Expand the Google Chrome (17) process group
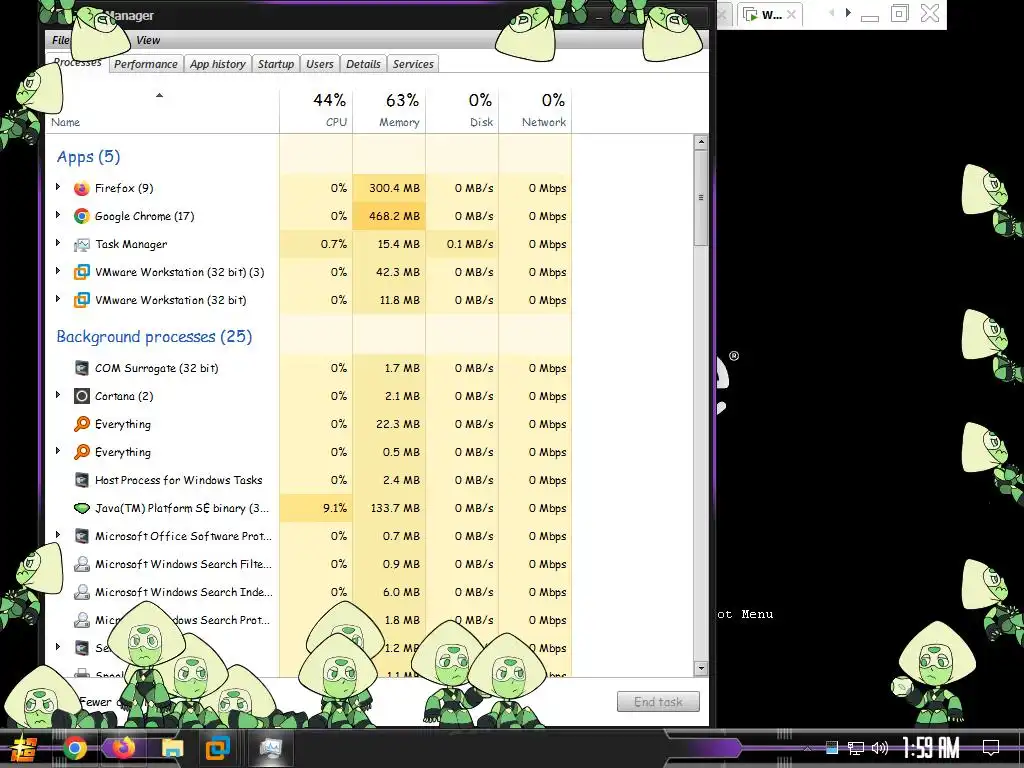1024x768 pixels. (x=57, y=216)
